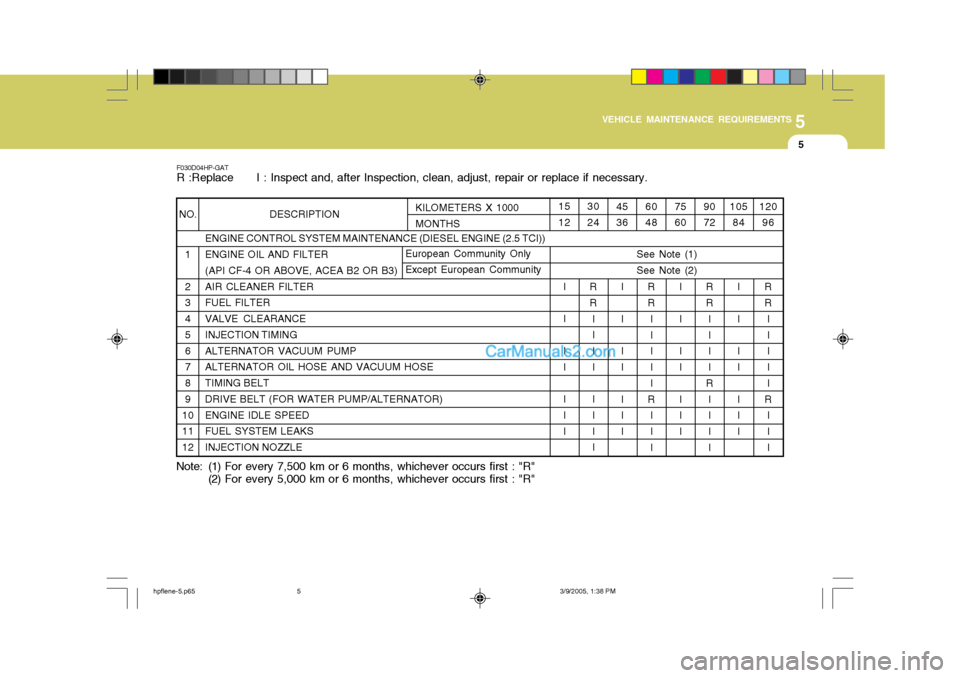Click the green swatch in the color bar

point(702,77)
